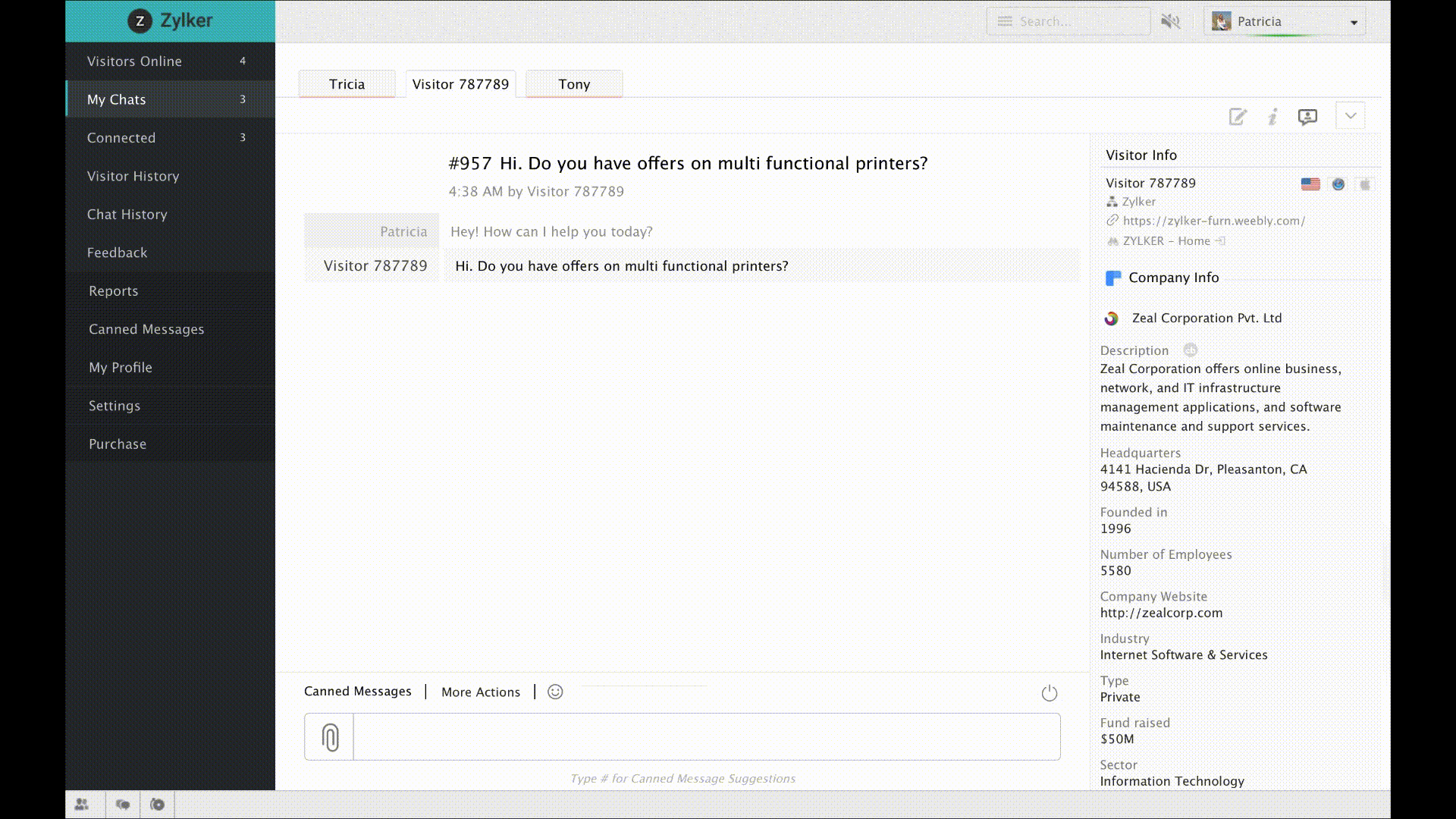Open Visitors Online in sidebar
Image resolution: width=1456 pixels, height=819 pixels.
(134, 61)
